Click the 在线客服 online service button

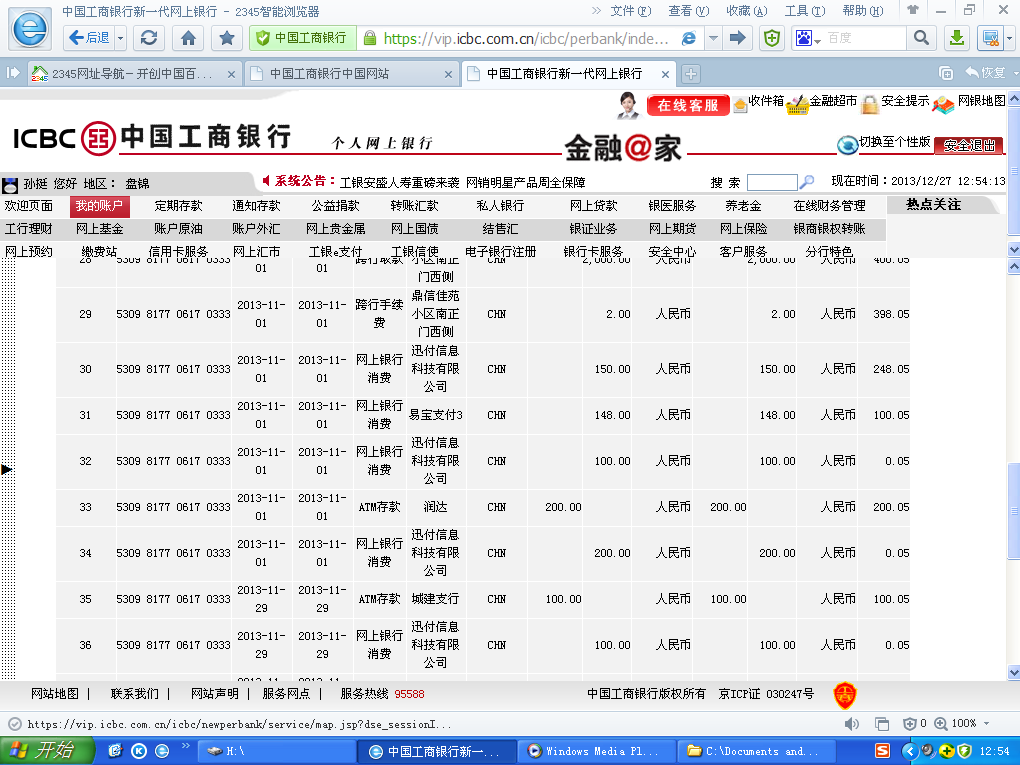688,105
